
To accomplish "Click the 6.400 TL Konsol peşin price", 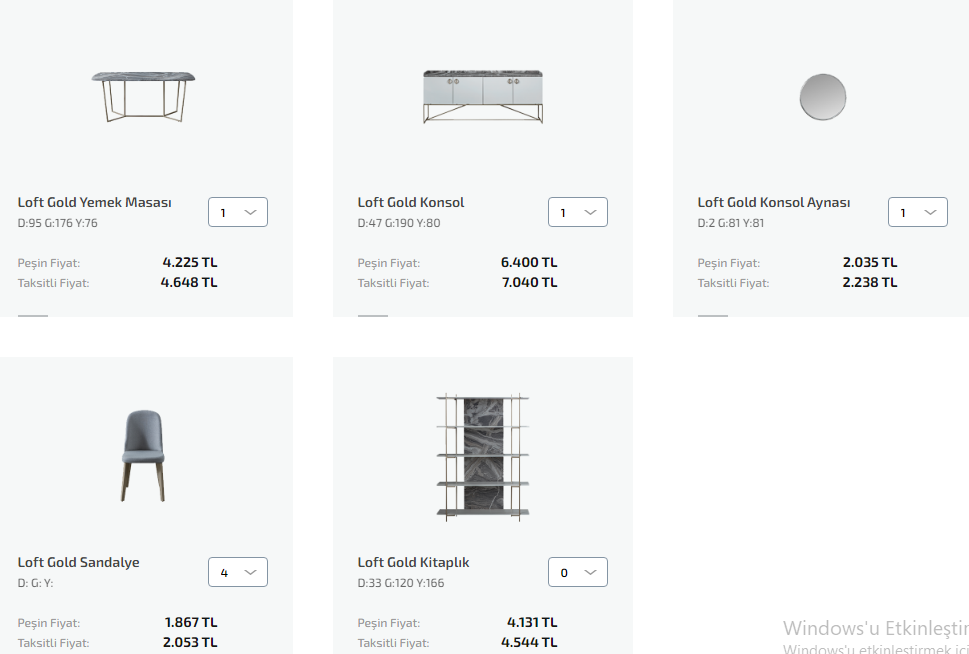I will pyautogui.click(x=529, y=262).
